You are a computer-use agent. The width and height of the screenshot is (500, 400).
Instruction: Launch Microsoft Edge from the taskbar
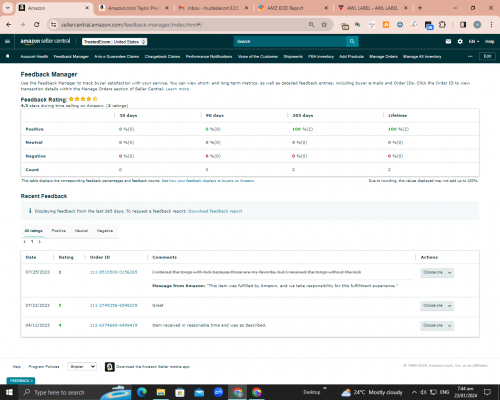pyautogui.click(x=142, y=392)
